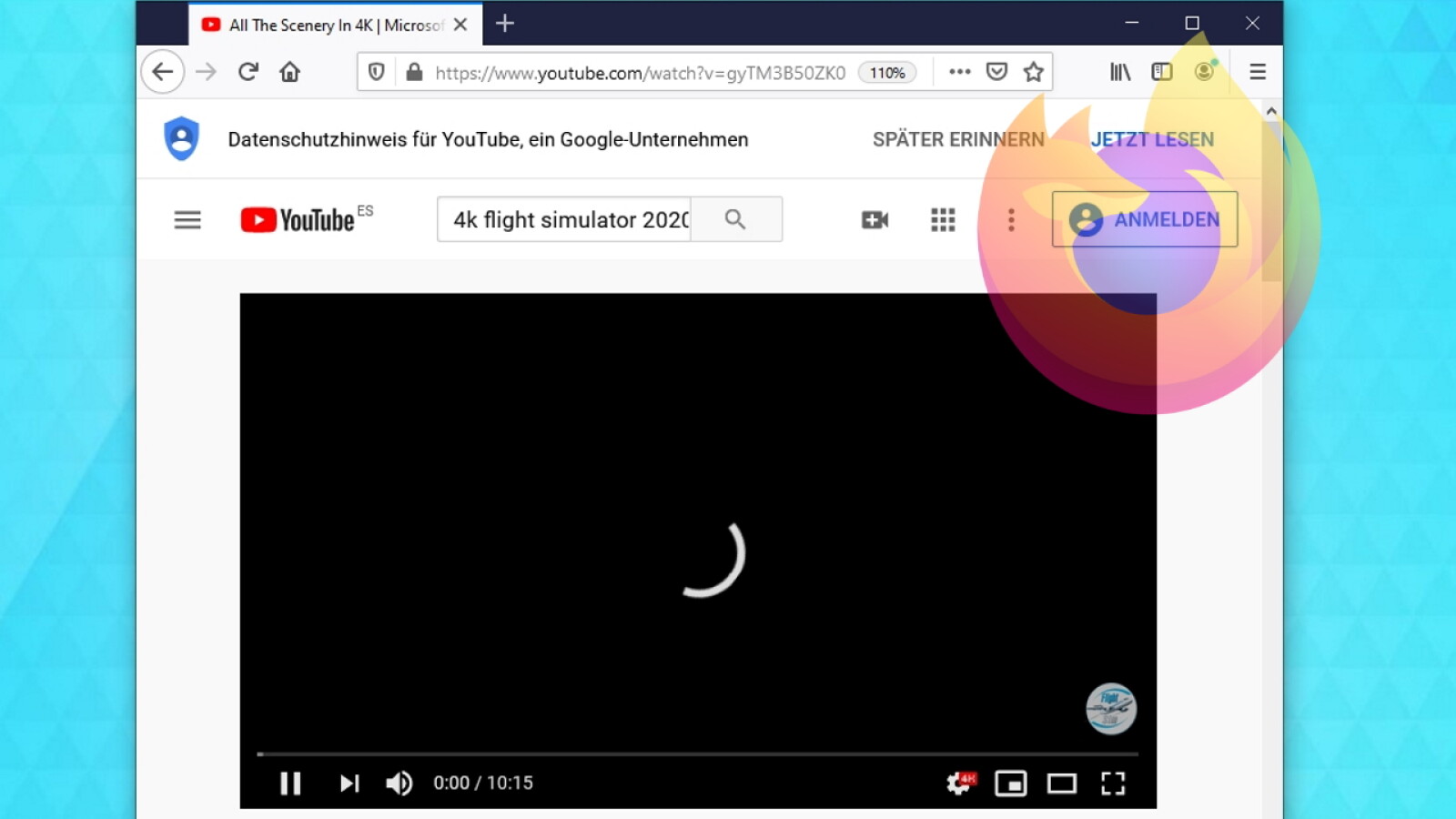
Task: Enter fullscreen video mode
Action: pyautogui.click(x=1113, y=784)
